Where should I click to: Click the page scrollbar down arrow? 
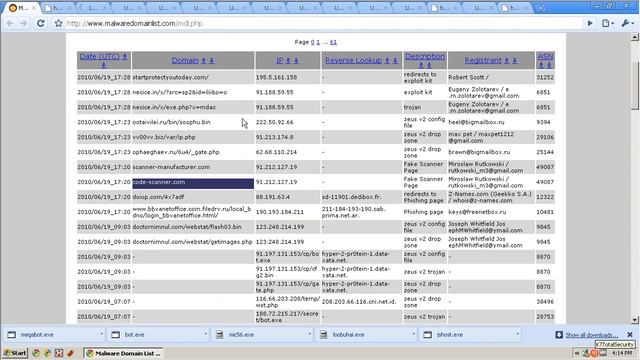pos(635,320)
